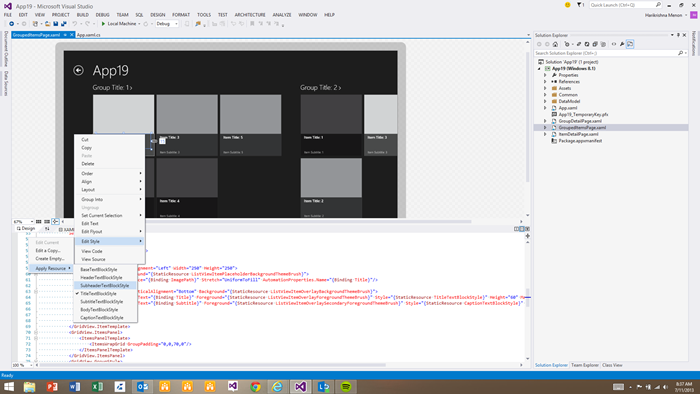Image resolution: width=700 pixels, height=394 pixels.
Task: Switch to the App.xaml.cs tab
Action: [x=88, y=35]
